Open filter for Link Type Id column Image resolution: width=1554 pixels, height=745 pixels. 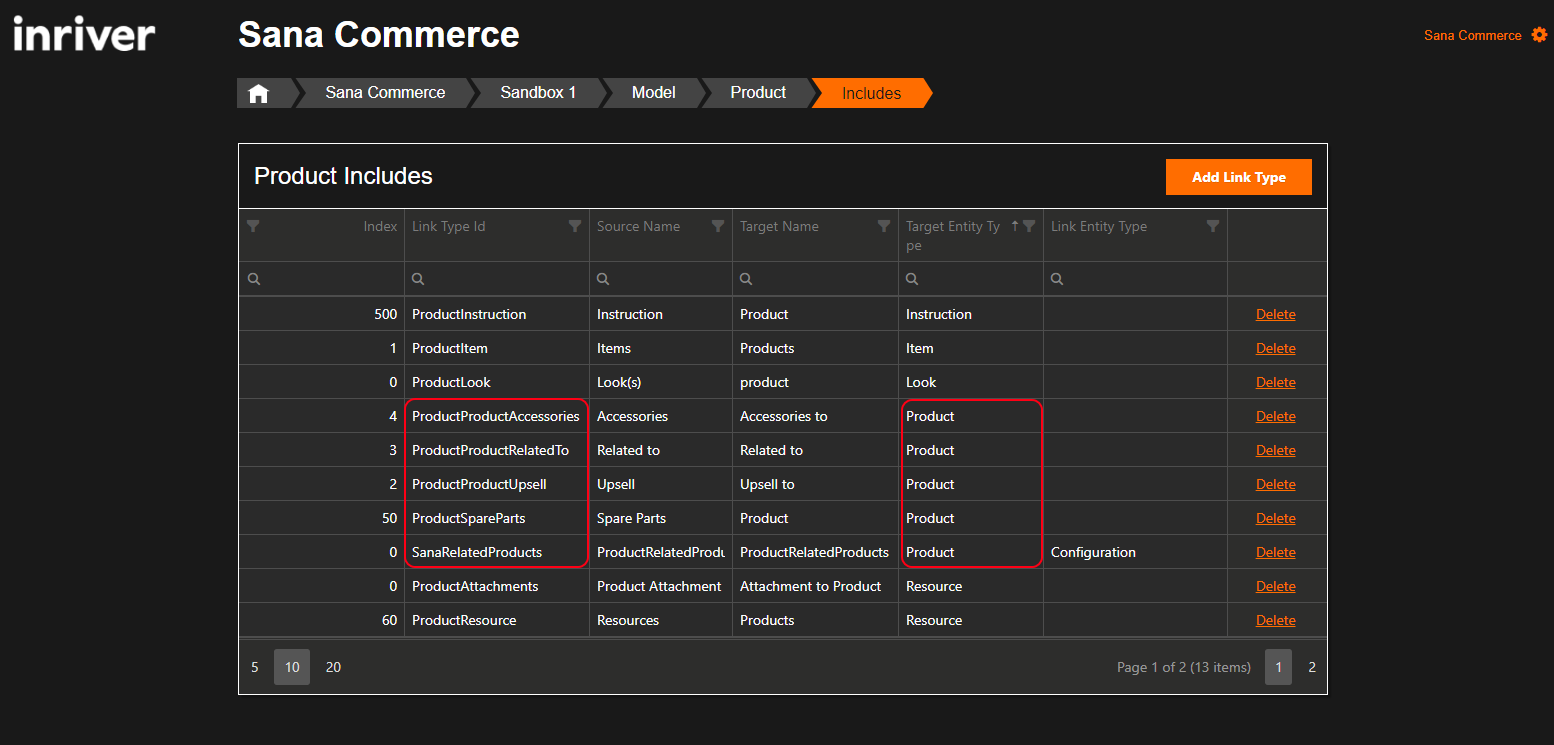coord(575,226)
